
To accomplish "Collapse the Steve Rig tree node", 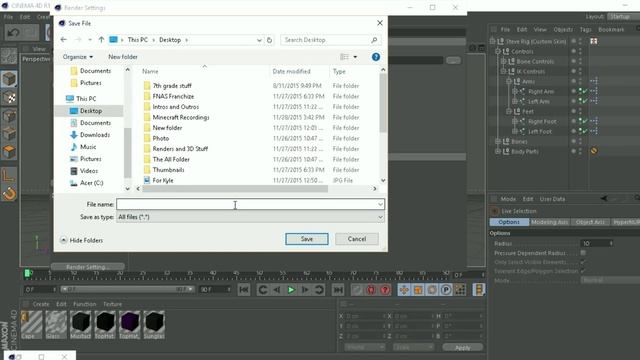I will click(492, 41).
